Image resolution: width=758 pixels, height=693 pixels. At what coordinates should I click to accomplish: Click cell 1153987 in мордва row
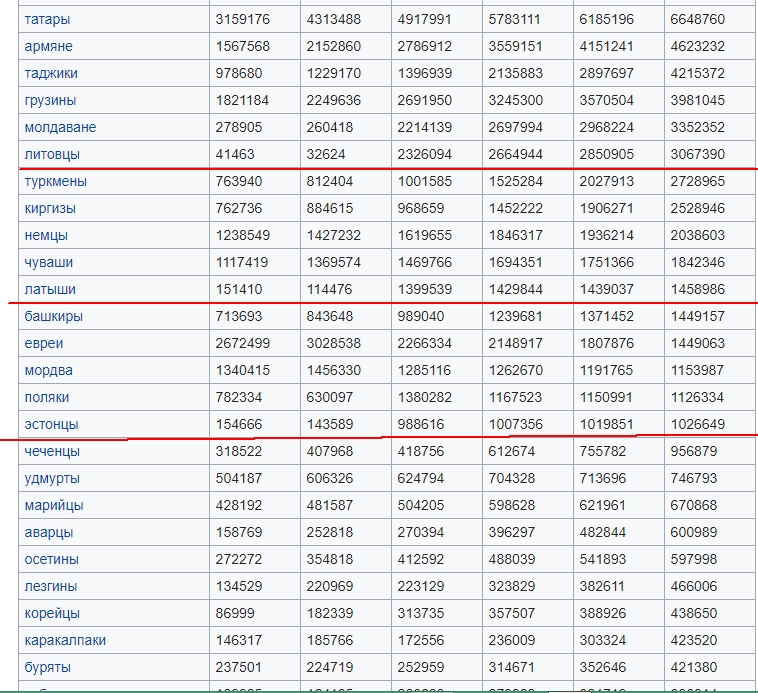(698, 371)
